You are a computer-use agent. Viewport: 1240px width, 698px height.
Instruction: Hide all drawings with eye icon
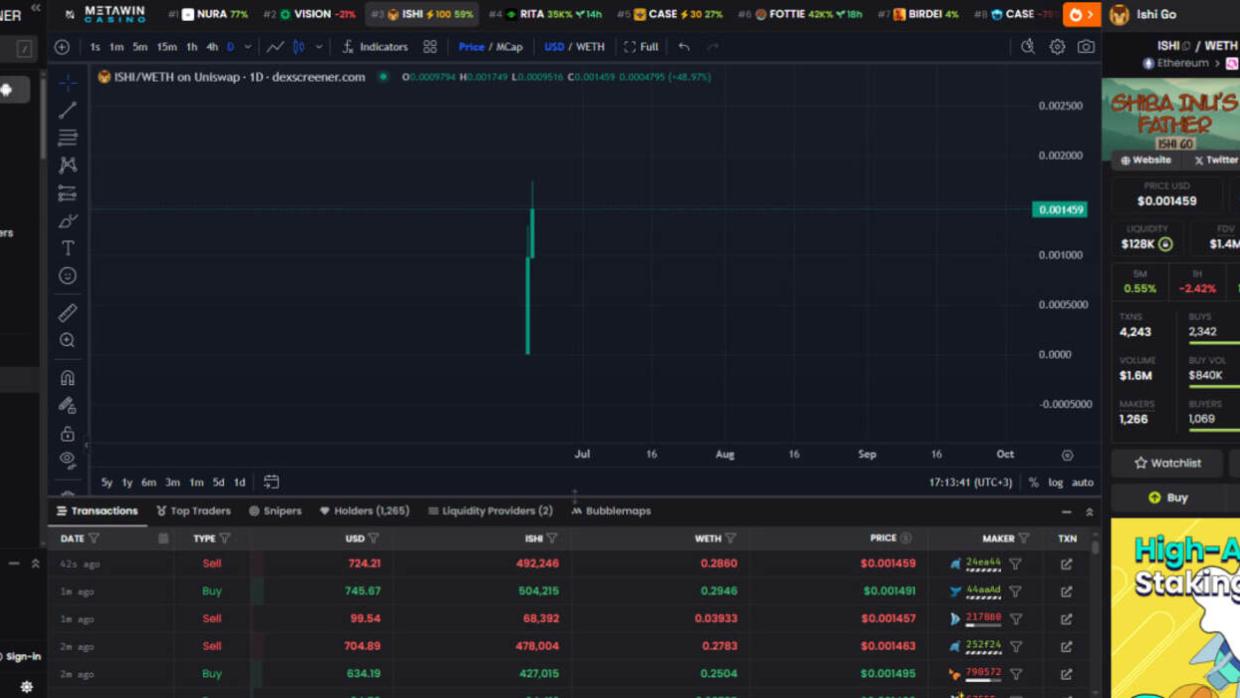(x=67, y=460)
